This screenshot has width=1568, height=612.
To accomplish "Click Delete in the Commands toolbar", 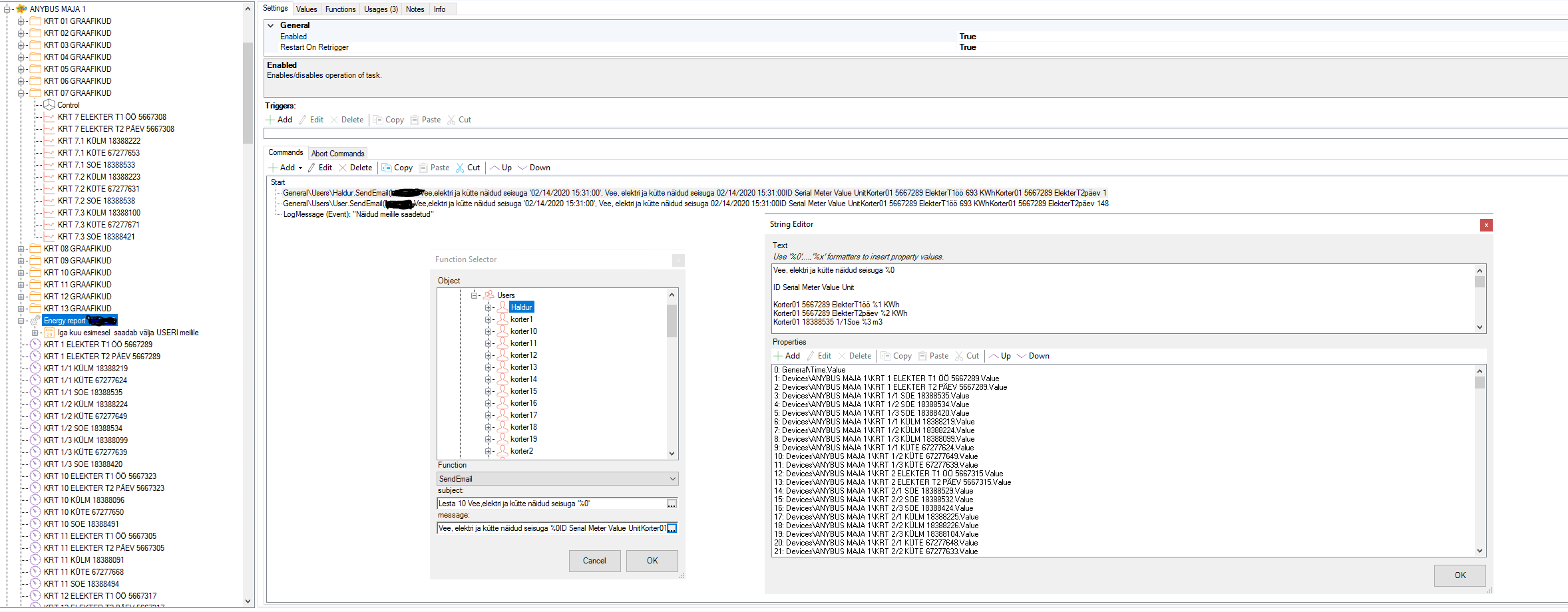I will click(x=355, y=168).
